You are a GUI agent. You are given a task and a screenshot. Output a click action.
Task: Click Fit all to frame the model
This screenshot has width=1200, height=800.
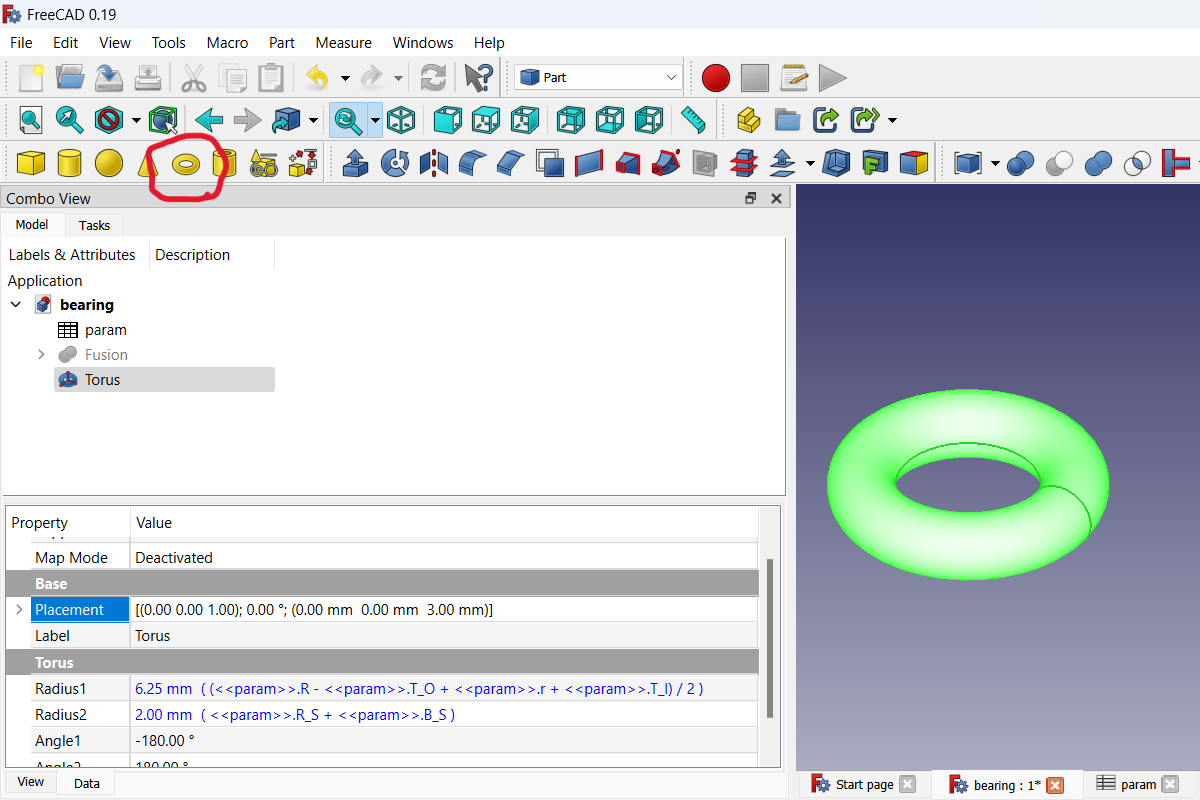click(30, 120)
